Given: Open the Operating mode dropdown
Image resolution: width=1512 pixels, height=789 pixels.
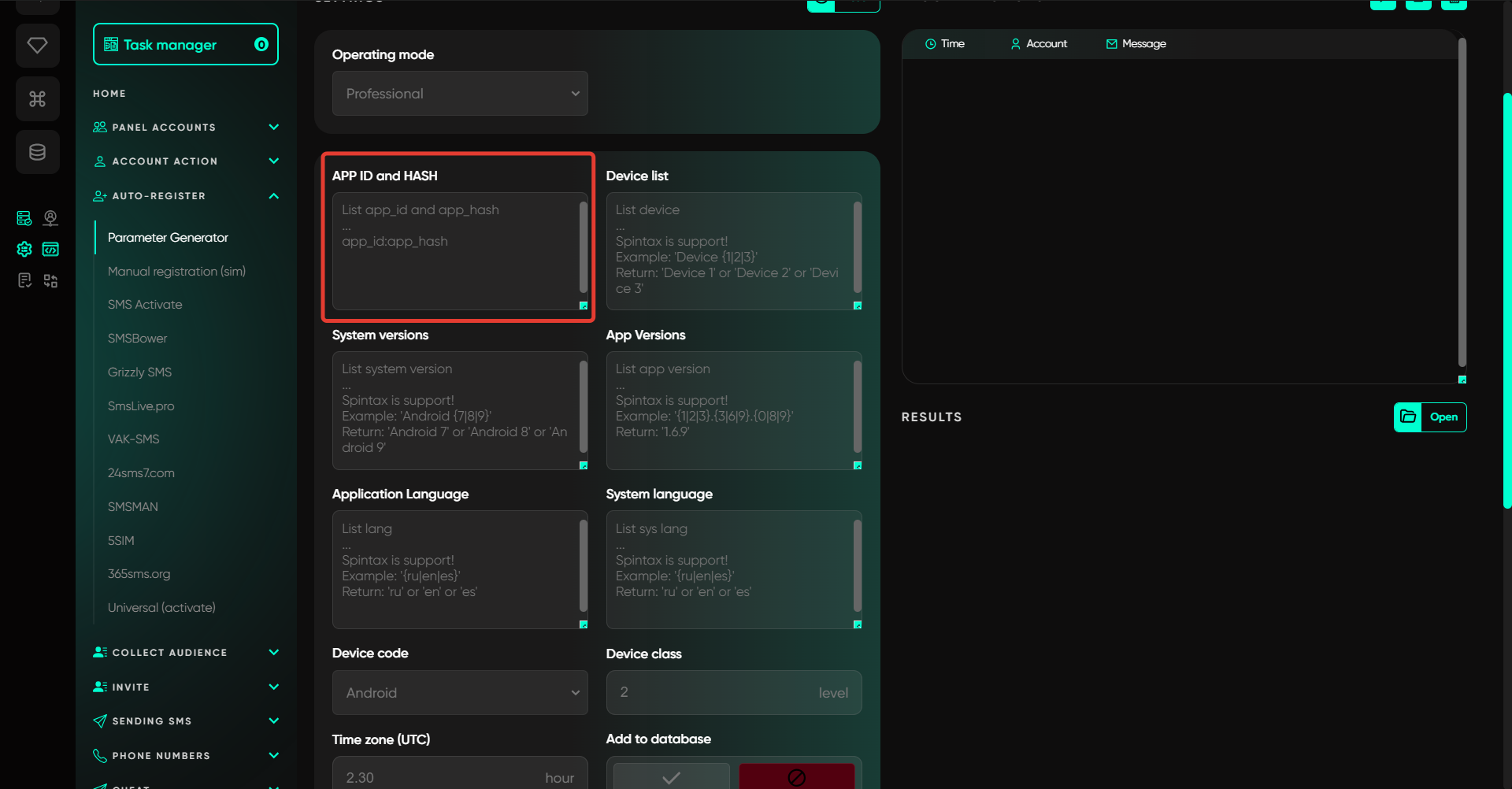Looking at the screenshot, I should [x=460, y=94].
